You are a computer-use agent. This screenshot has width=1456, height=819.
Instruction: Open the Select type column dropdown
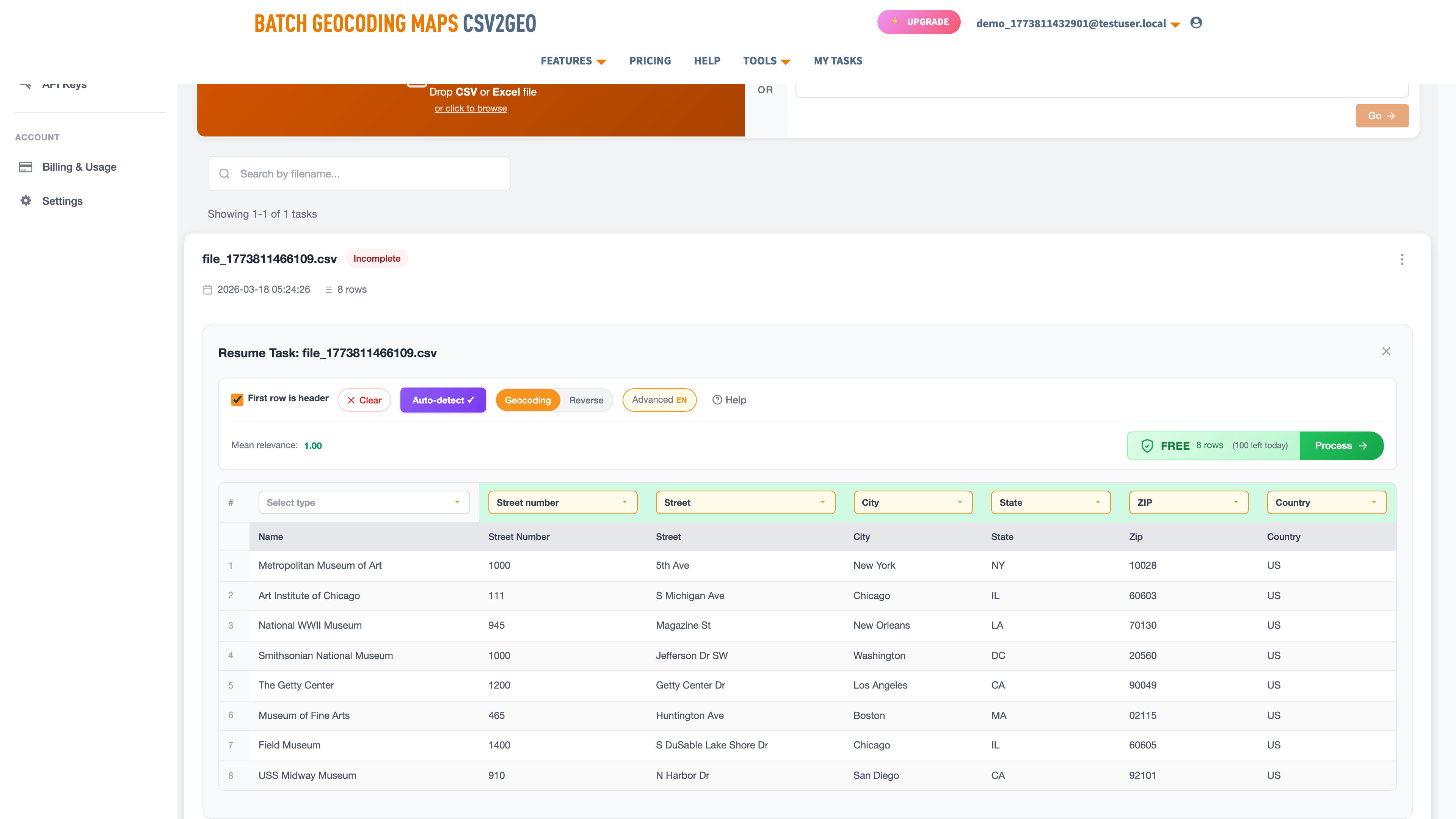(x=364, y=502)
